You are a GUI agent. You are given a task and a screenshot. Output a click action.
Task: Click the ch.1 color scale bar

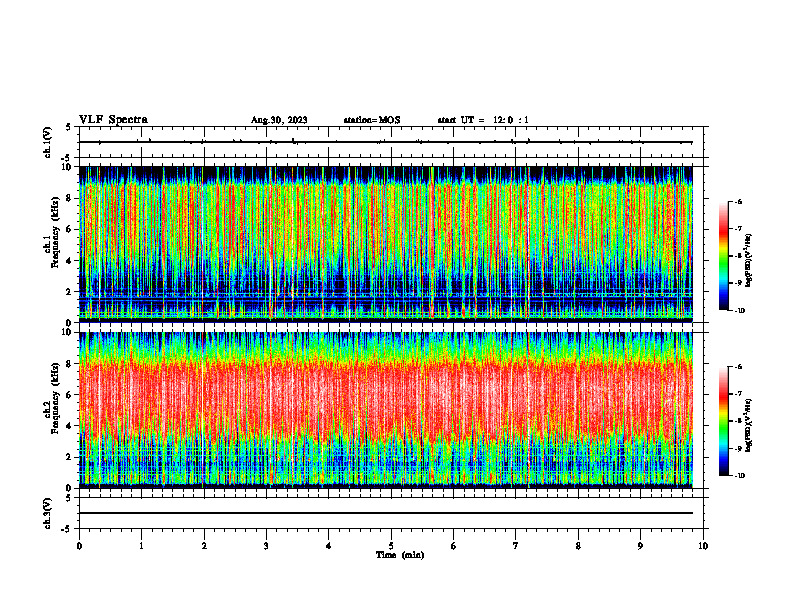(724, 256)
